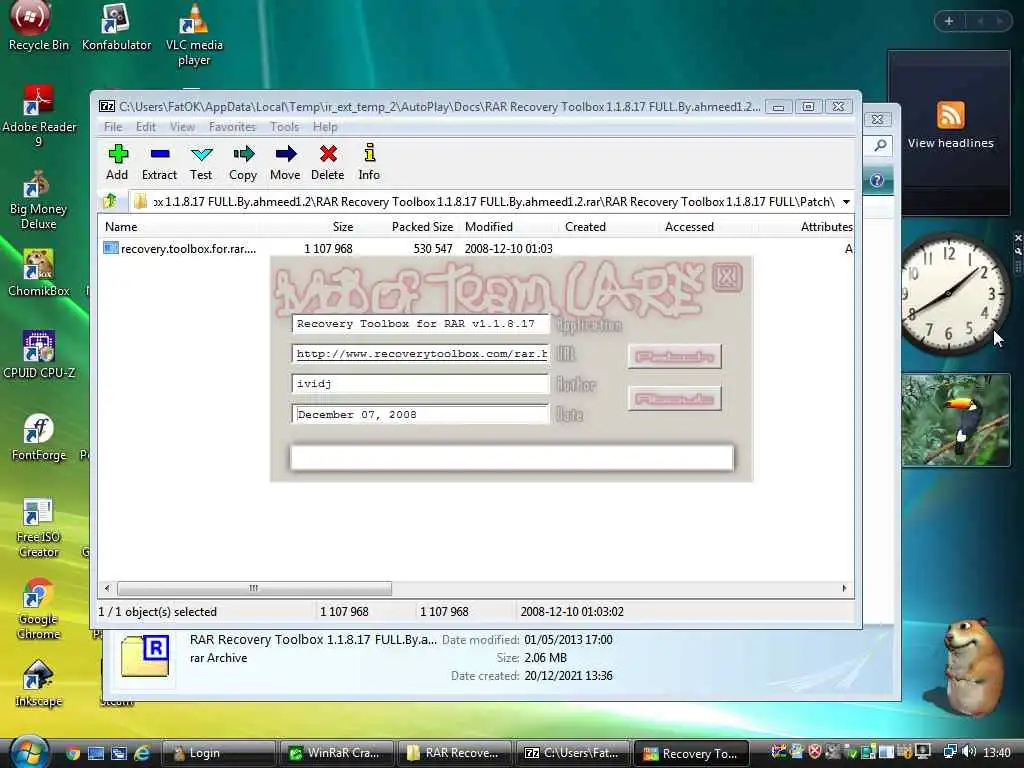Open FontForge desktop icon
This screenshot has width=1024, height=768.
tap(39, 438)
